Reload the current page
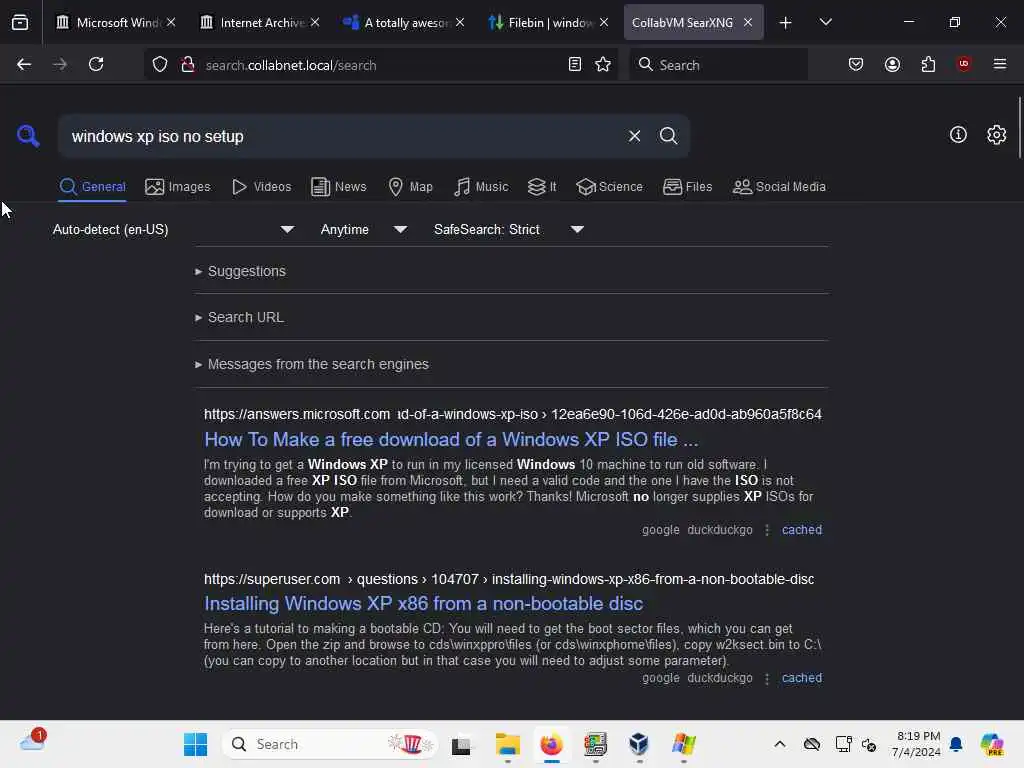 point(96,64)
